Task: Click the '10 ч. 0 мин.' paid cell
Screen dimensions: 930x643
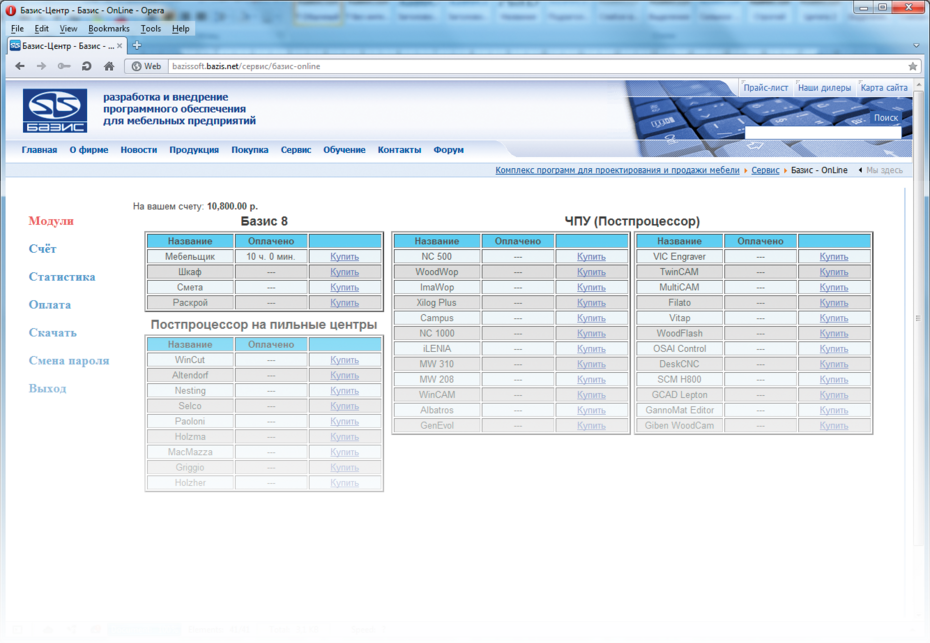Action: 271,257
